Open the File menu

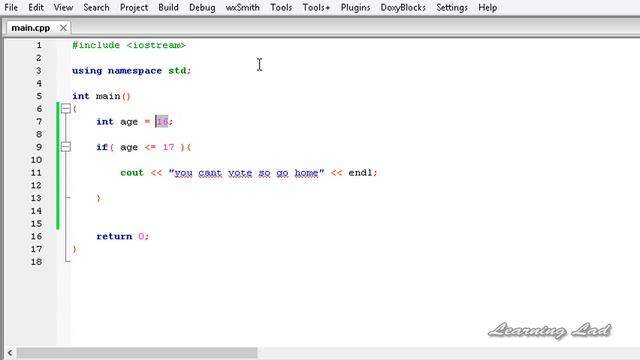click(x=11, y=7)
